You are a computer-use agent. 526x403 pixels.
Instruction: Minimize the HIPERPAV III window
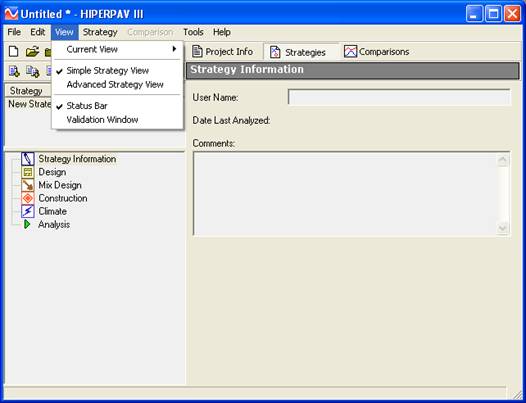click(x=474, y=14)
